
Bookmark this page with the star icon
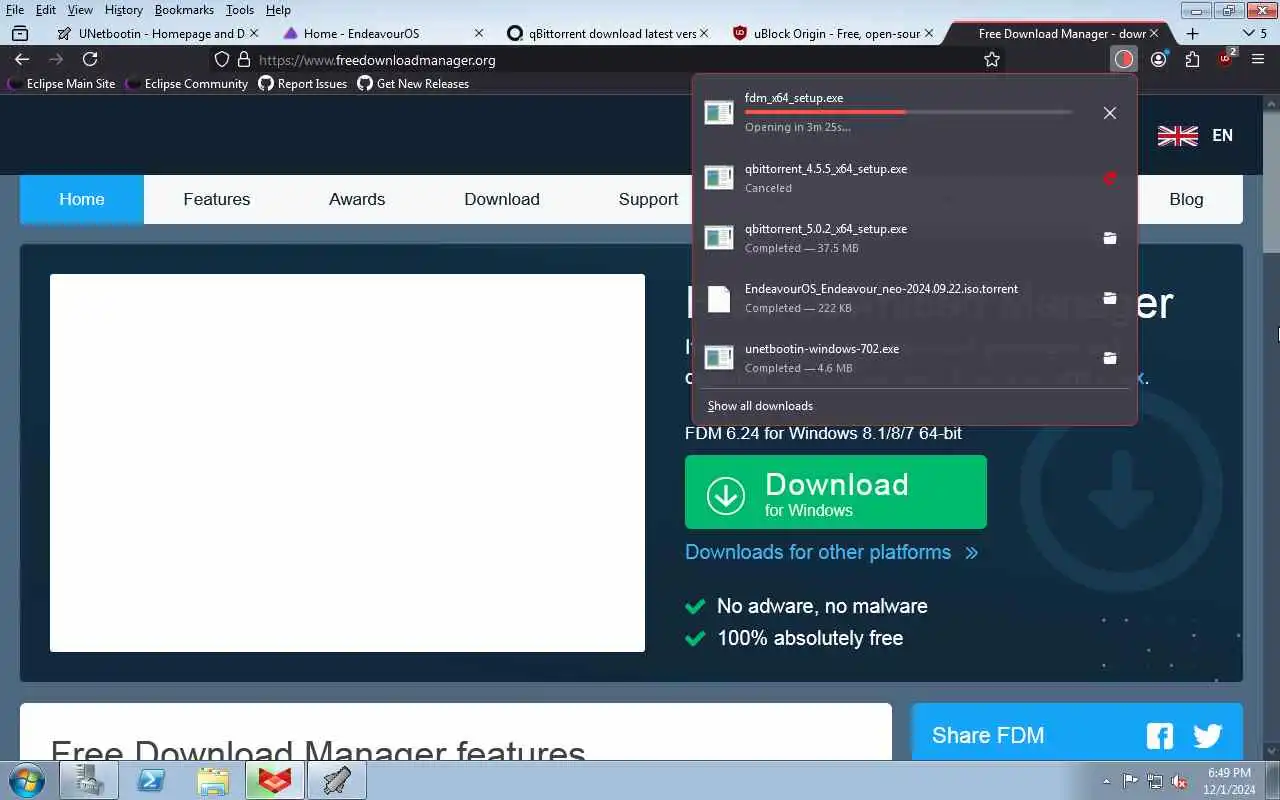click(992, 60)
